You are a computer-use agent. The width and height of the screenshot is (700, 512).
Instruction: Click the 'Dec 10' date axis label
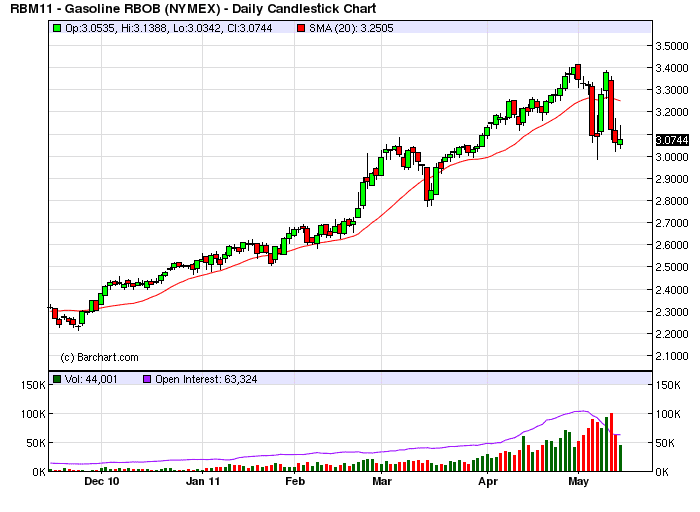102,481
